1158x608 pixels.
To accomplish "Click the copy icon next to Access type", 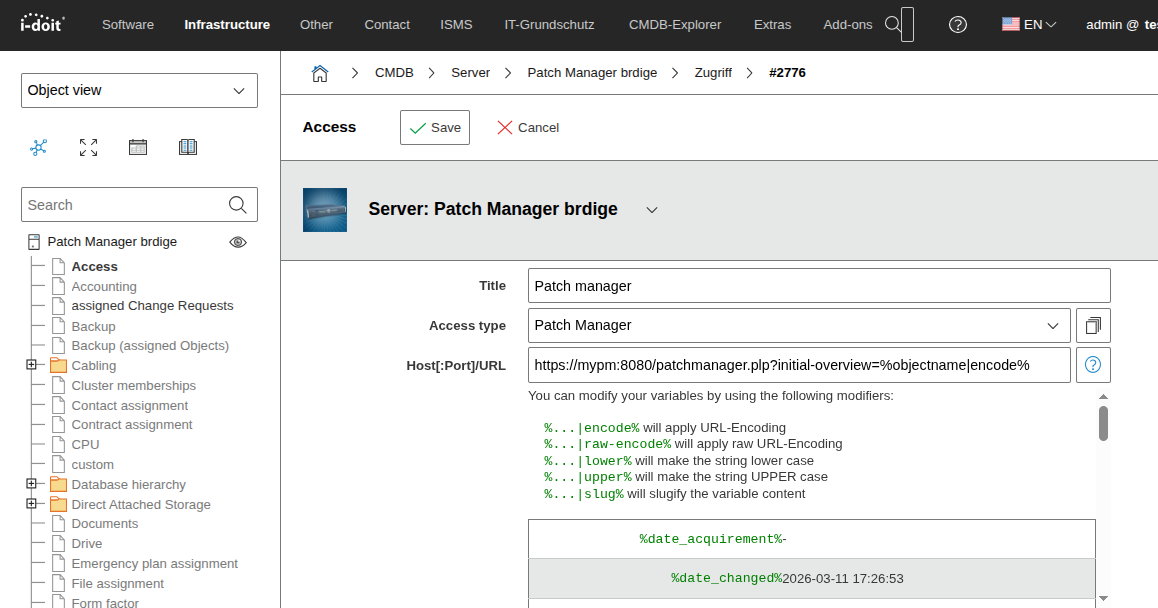I will tap(1093, 325).
